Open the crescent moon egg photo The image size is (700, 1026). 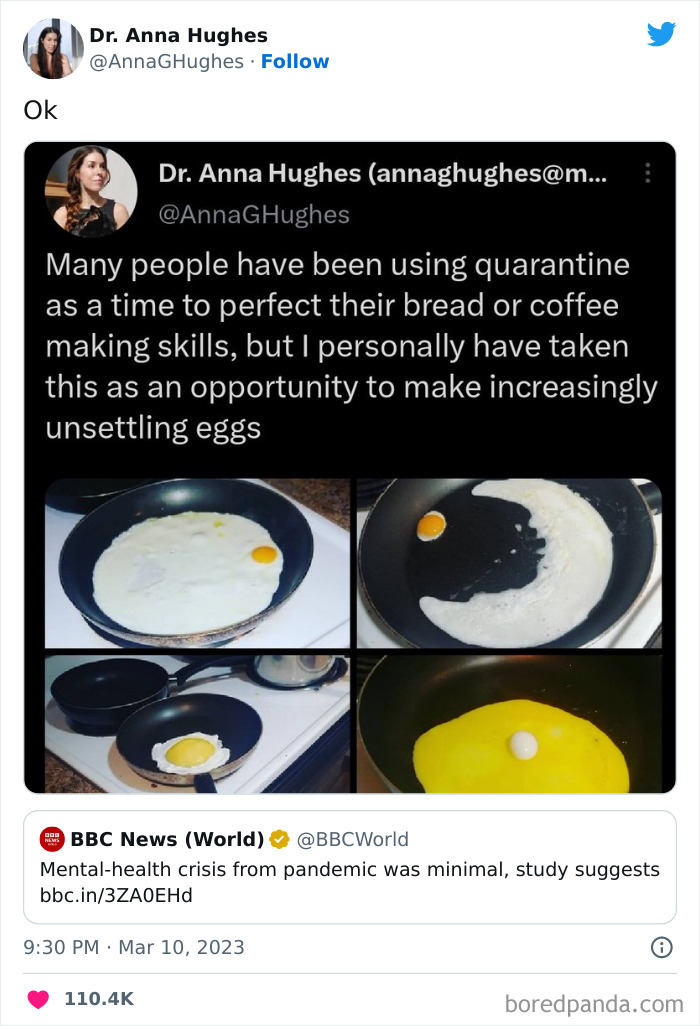[x=510, y=563]
